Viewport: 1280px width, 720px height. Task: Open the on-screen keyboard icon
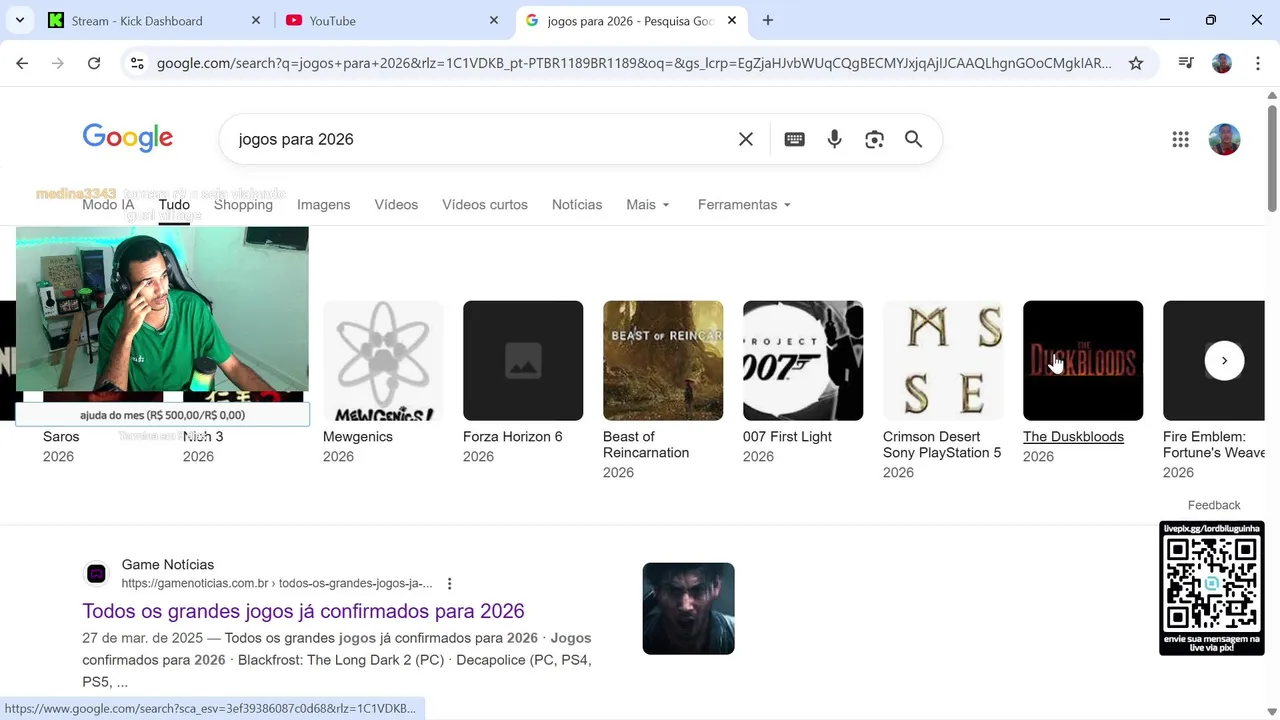pyautogui.click(x=795, y=139)
